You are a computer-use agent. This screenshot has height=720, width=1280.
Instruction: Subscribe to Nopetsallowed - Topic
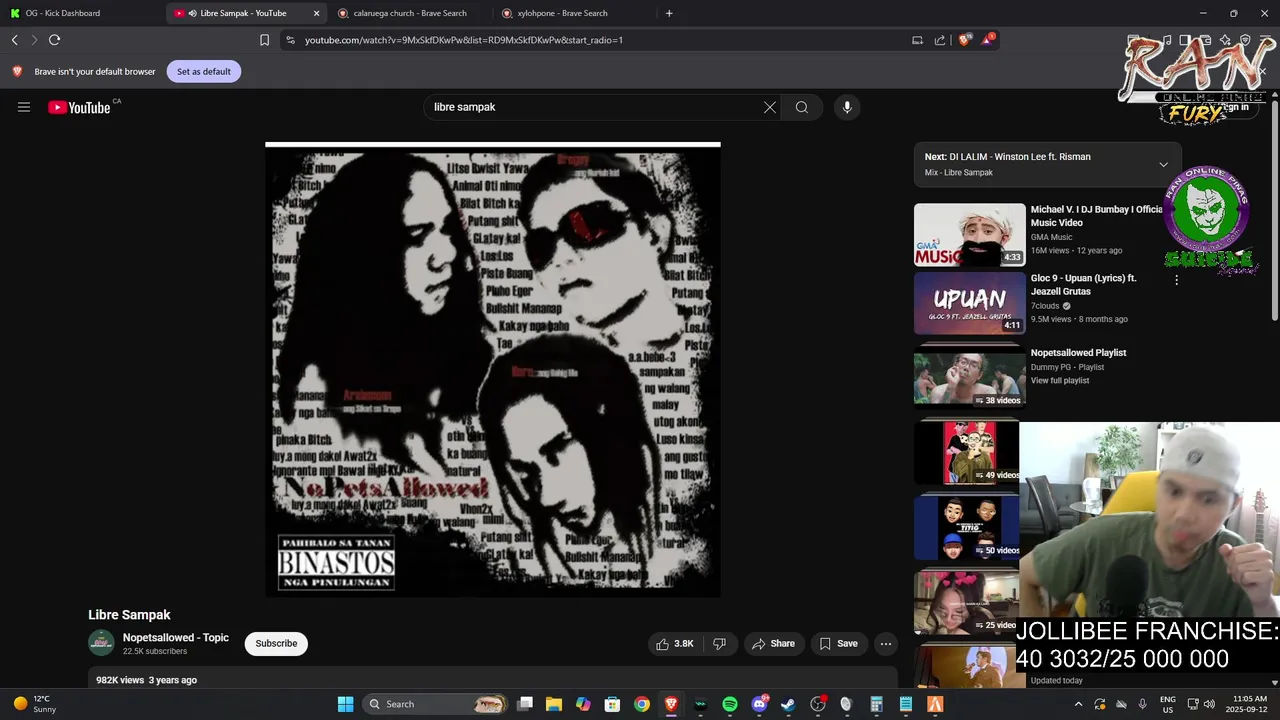point(276,644)
